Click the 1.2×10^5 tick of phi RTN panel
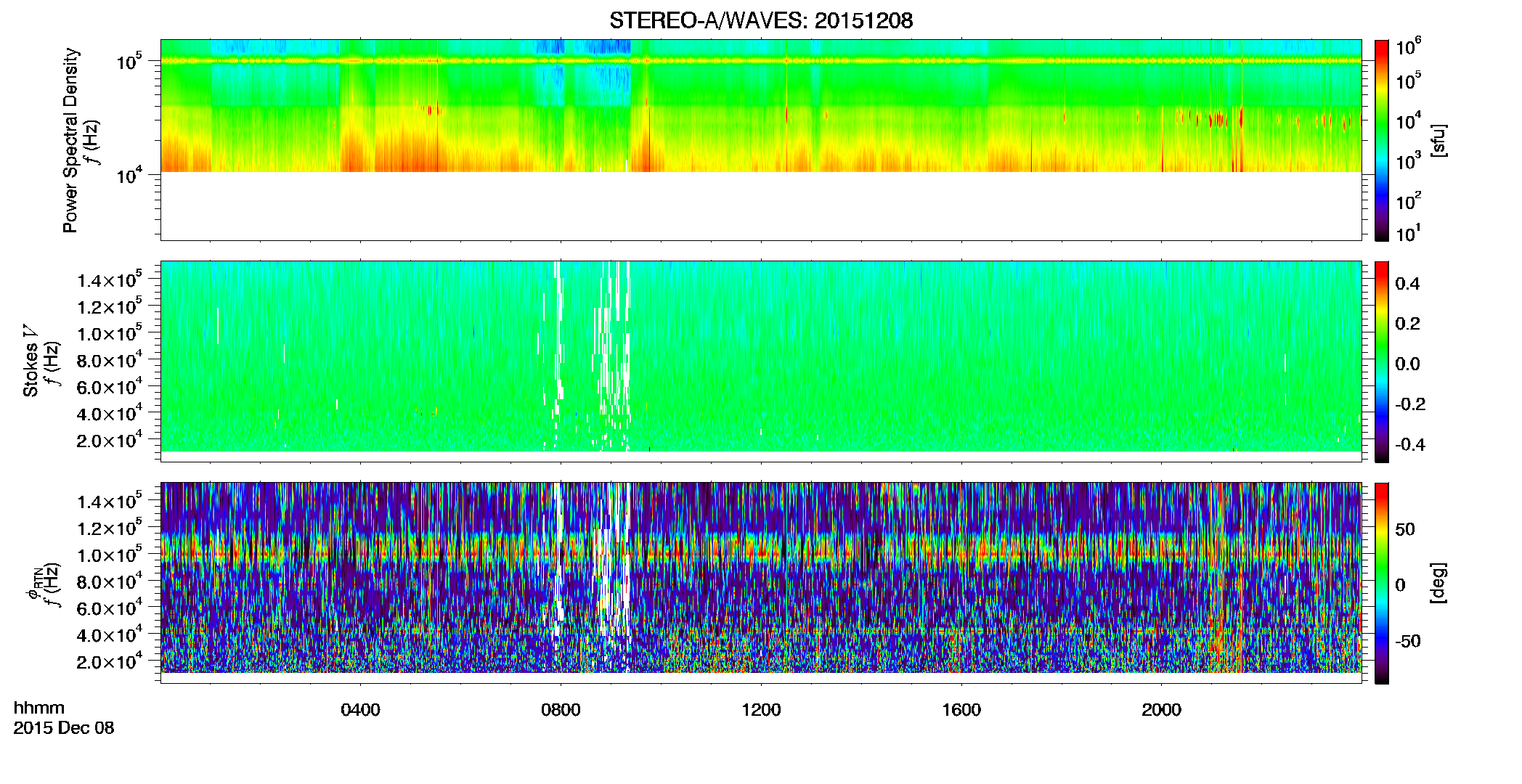Image resolution: width=1522 pixels, height=784 pixels. coord(110,528)
